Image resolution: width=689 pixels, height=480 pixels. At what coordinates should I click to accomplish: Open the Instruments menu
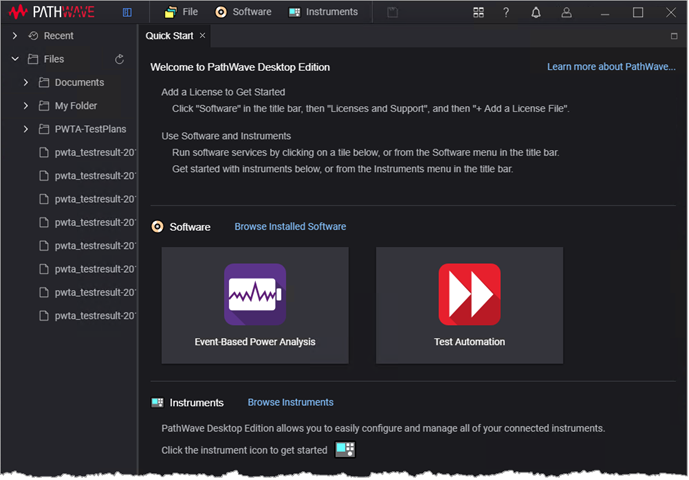pos(323,12)
